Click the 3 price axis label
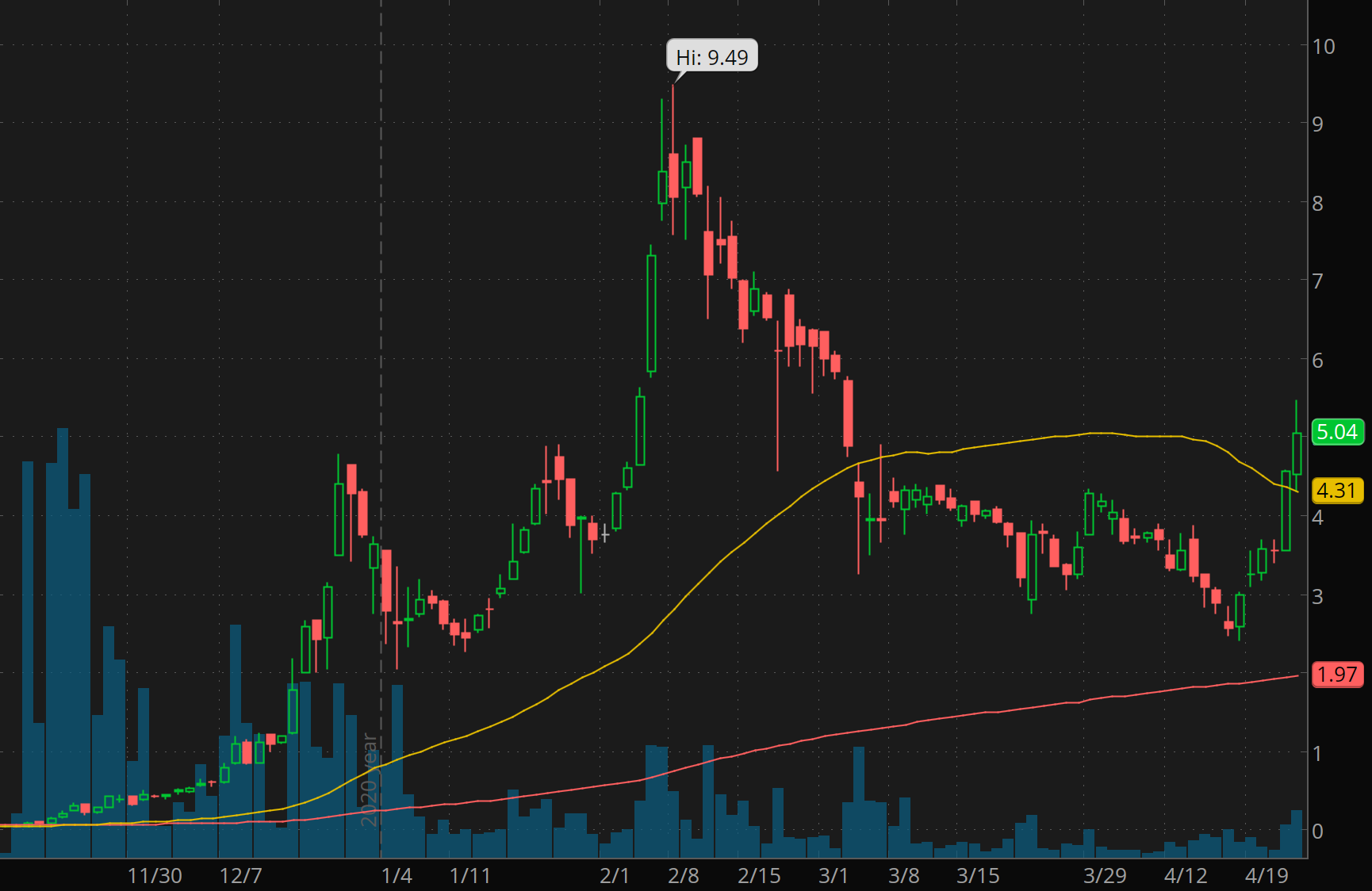This screenshot has height=891, width=1372. [x=1318, y=597]
